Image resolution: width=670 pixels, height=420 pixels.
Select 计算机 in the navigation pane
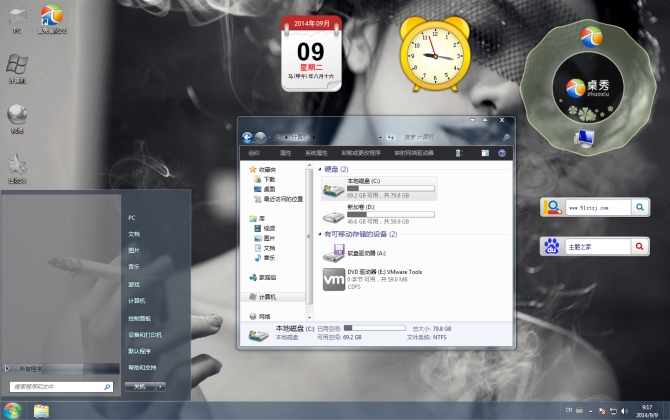click(266, 297)
